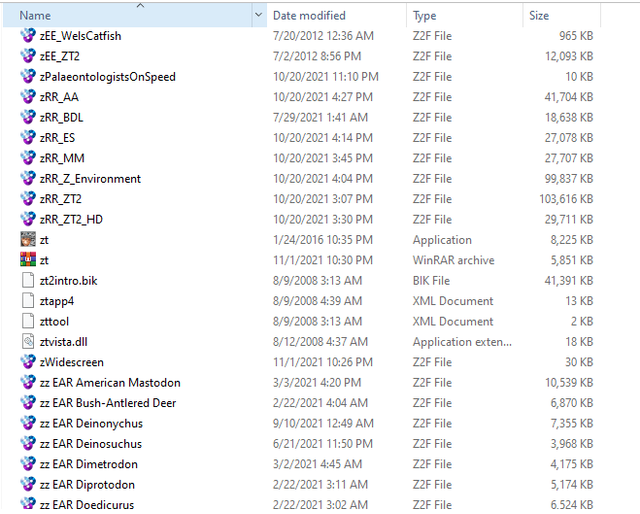Select the file name zz EAR Bush-Antlered Deer
640x514 pixels.
pyautogui.click(x=108, y=403)
